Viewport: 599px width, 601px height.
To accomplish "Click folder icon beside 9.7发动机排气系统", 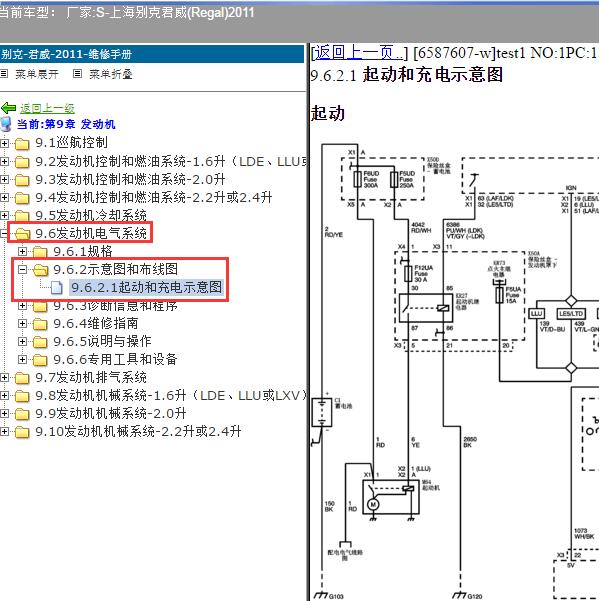I will (22, 378).
